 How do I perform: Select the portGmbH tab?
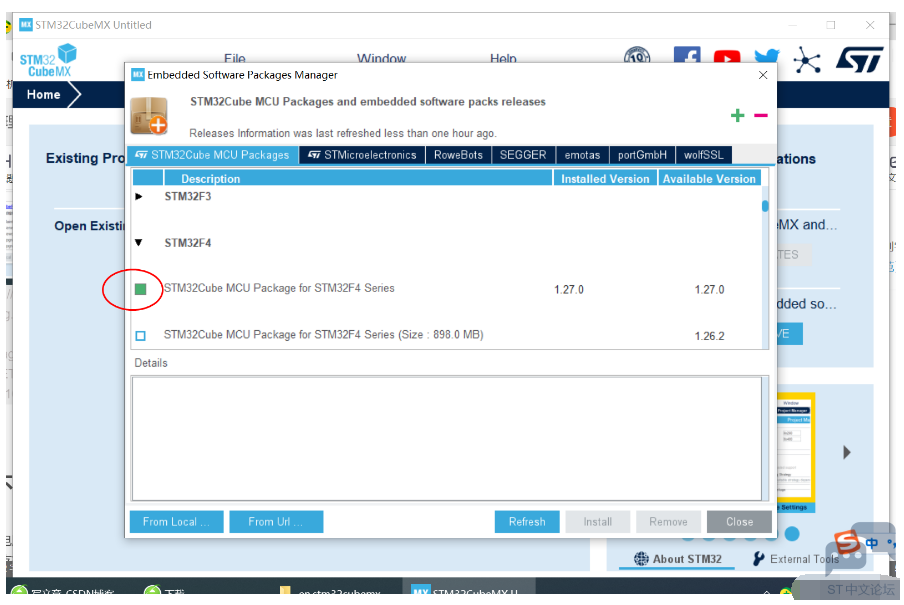point(642,155)
